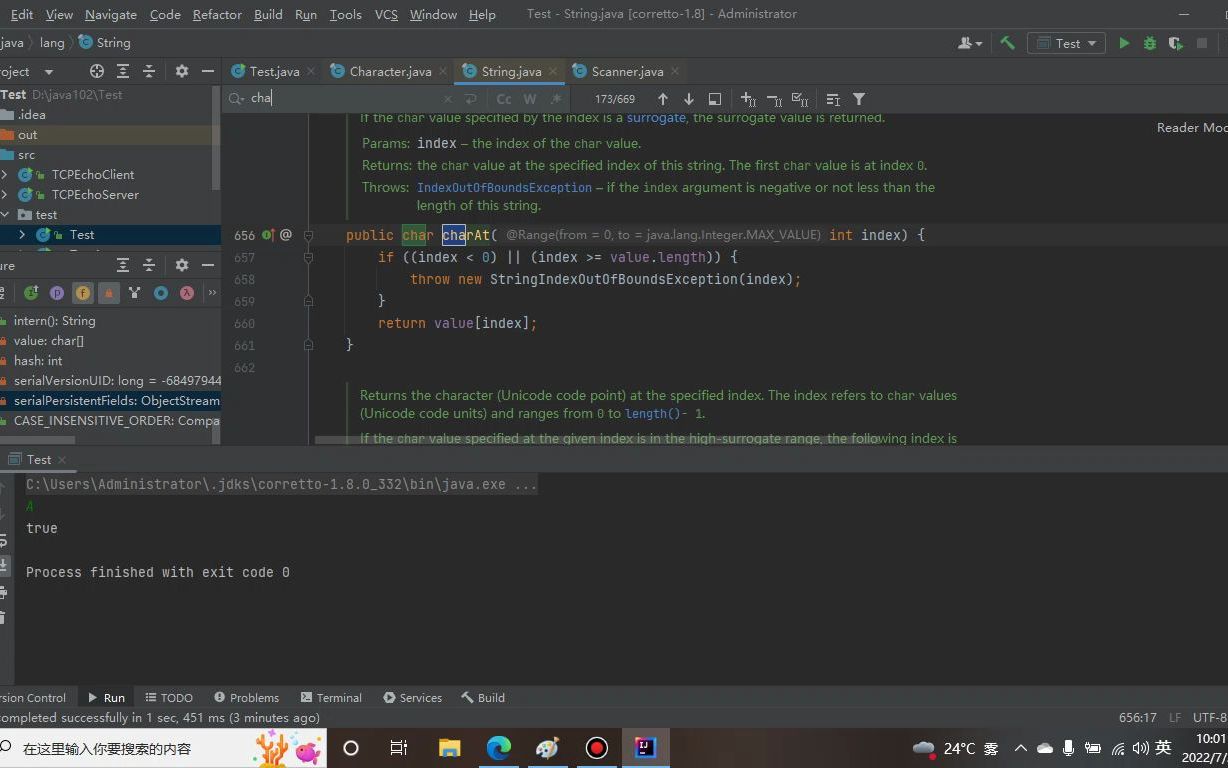
Task: Add selection for next occurrence
Action: 748,99
